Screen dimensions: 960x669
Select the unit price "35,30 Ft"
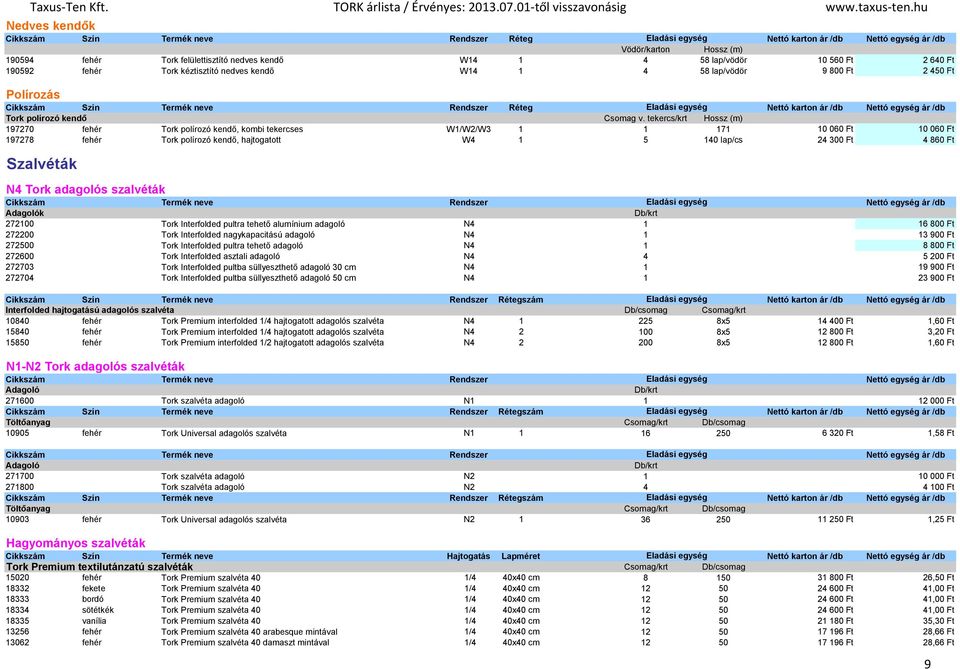pos(939,621)
